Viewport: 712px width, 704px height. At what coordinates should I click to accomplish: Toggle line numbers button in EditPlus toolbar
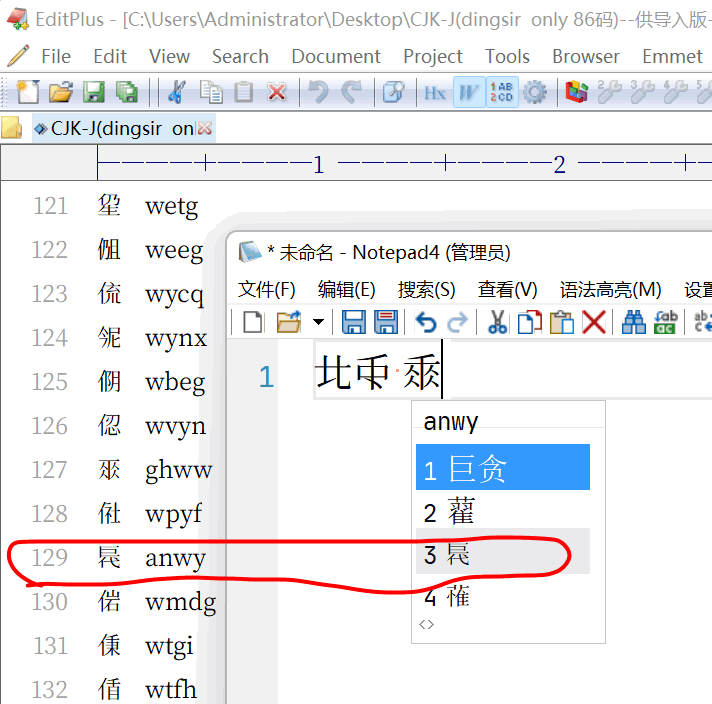(502, 93)
